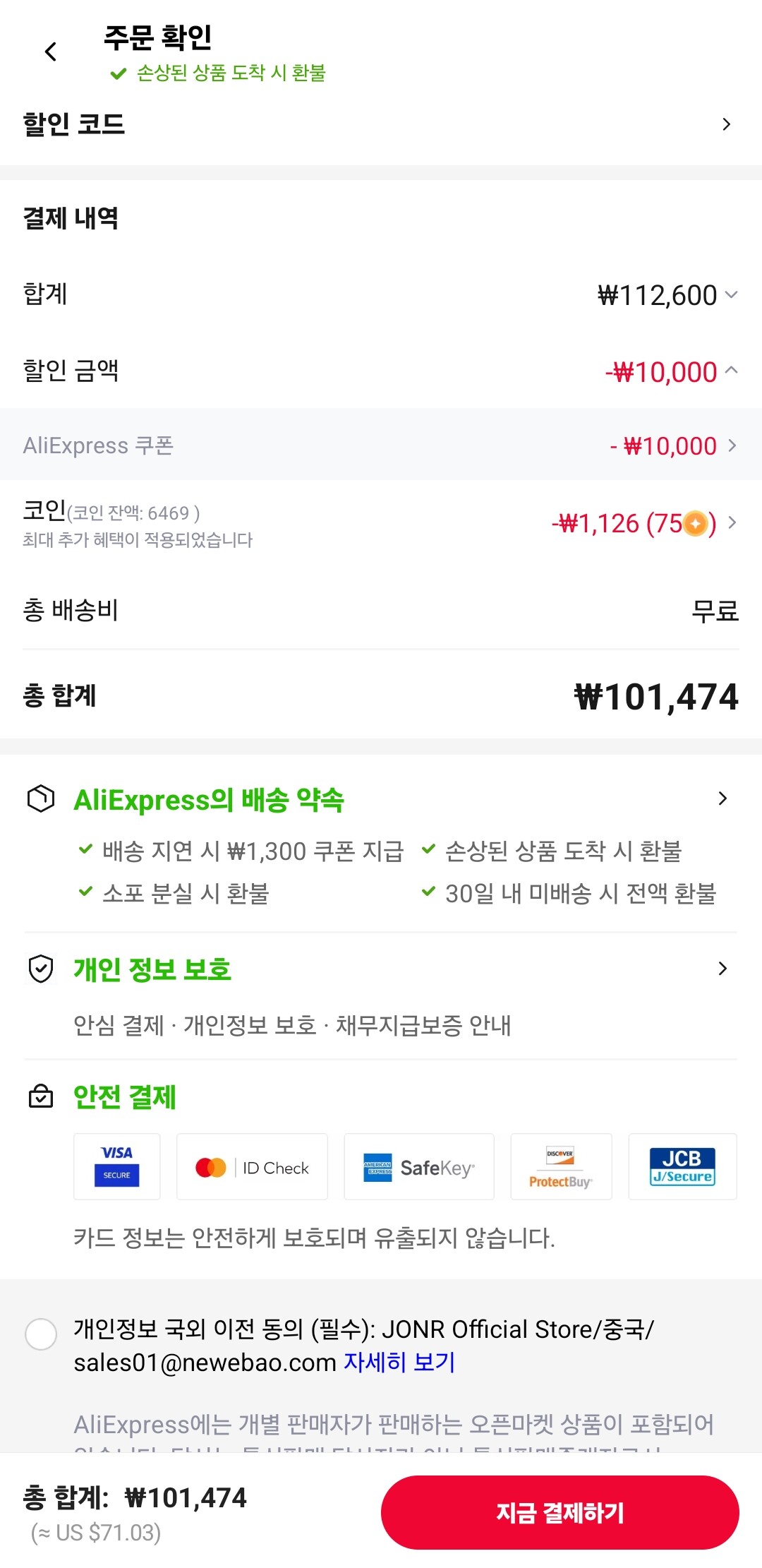This screenshot has width=762, height=1568.
Task: Tap the American Express SafeKey logo
Action: 419,1167
